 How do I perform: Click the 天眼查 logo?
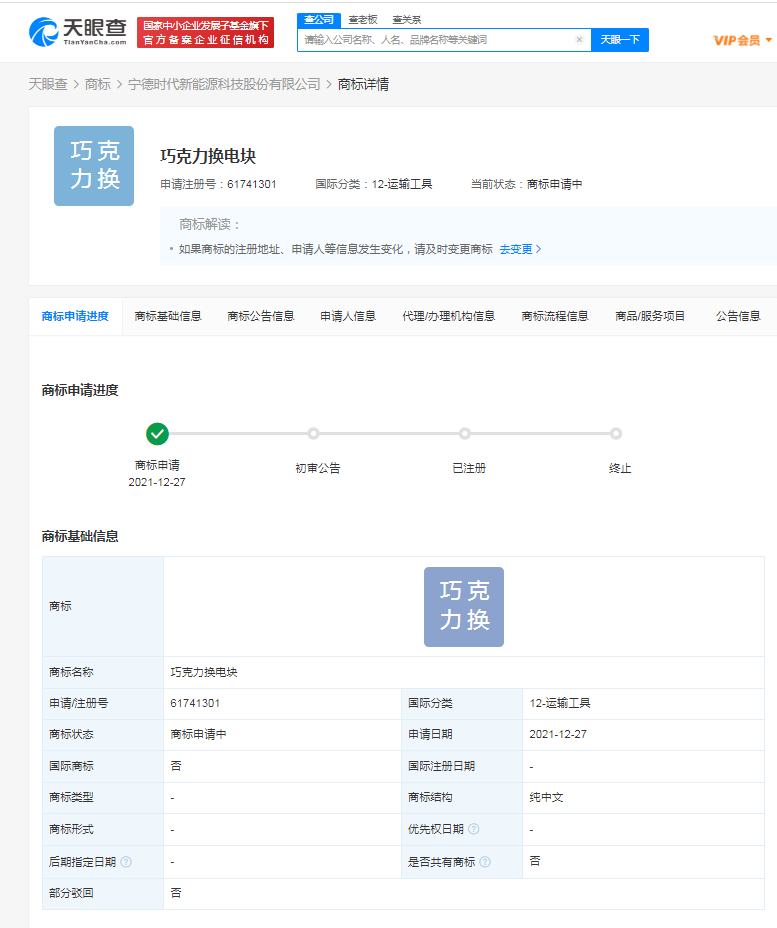[78, 32]
